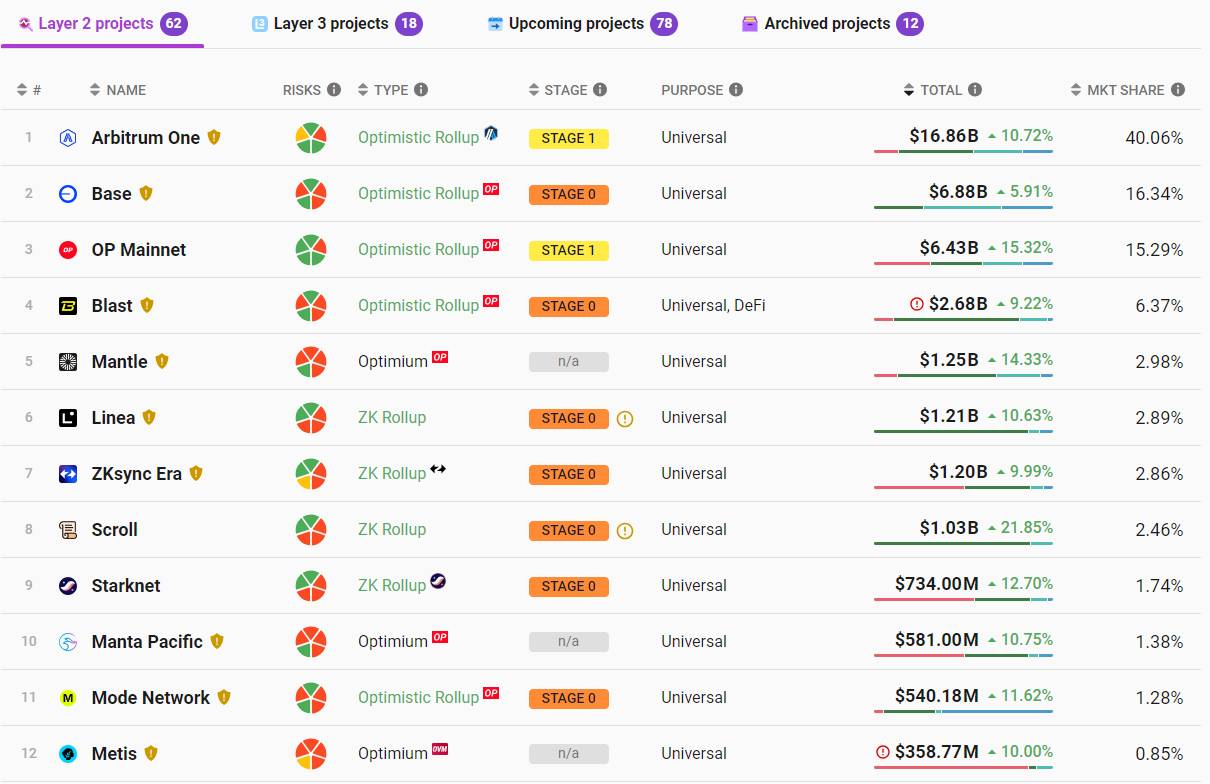Click the warning icon beside Scroll's stage
The width and height of the screenshot is (1210, 784).
(x=625, y=531)
